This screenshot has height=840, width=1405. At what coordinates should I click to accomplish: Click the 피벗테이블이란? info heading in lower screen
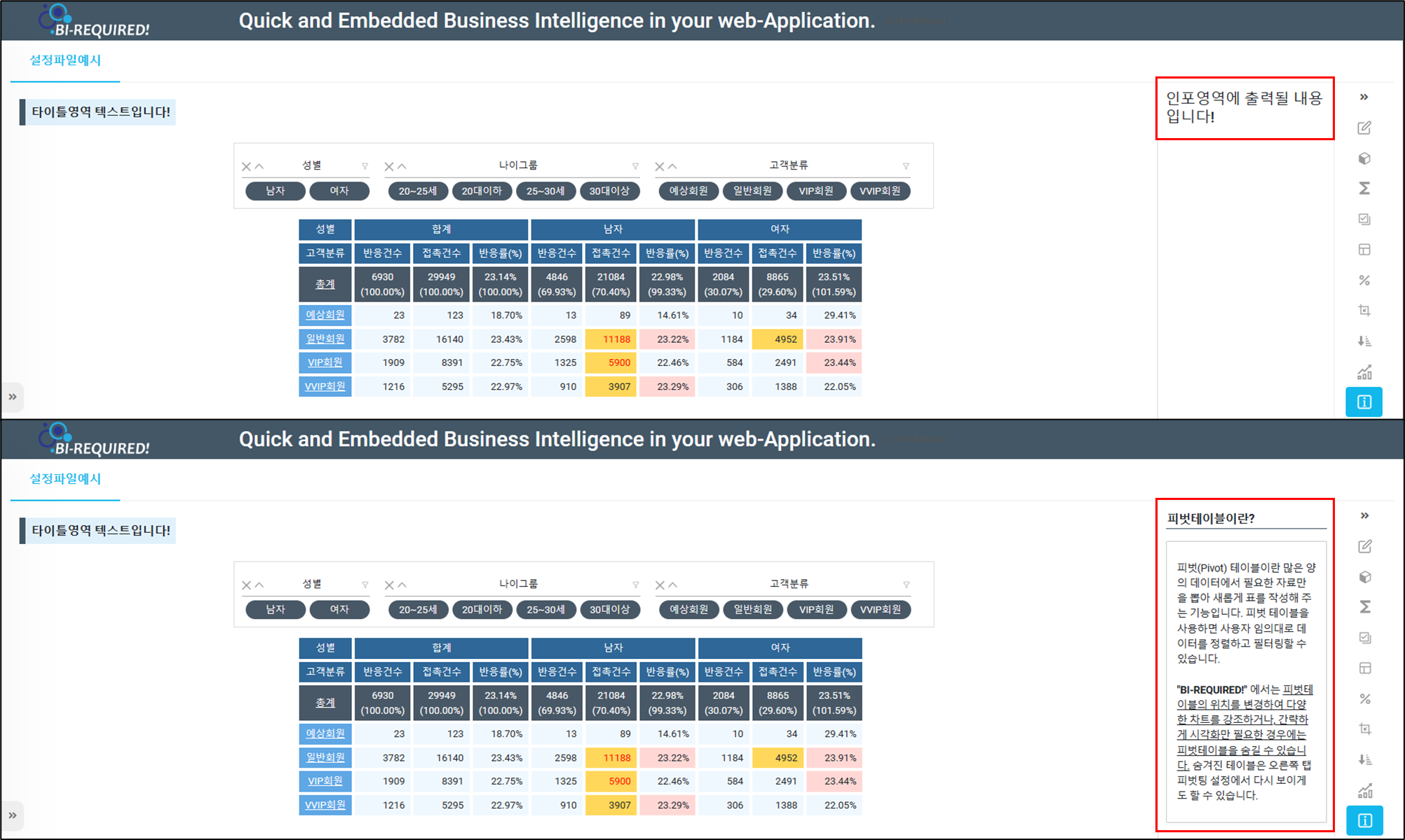tap(1211, 519)
